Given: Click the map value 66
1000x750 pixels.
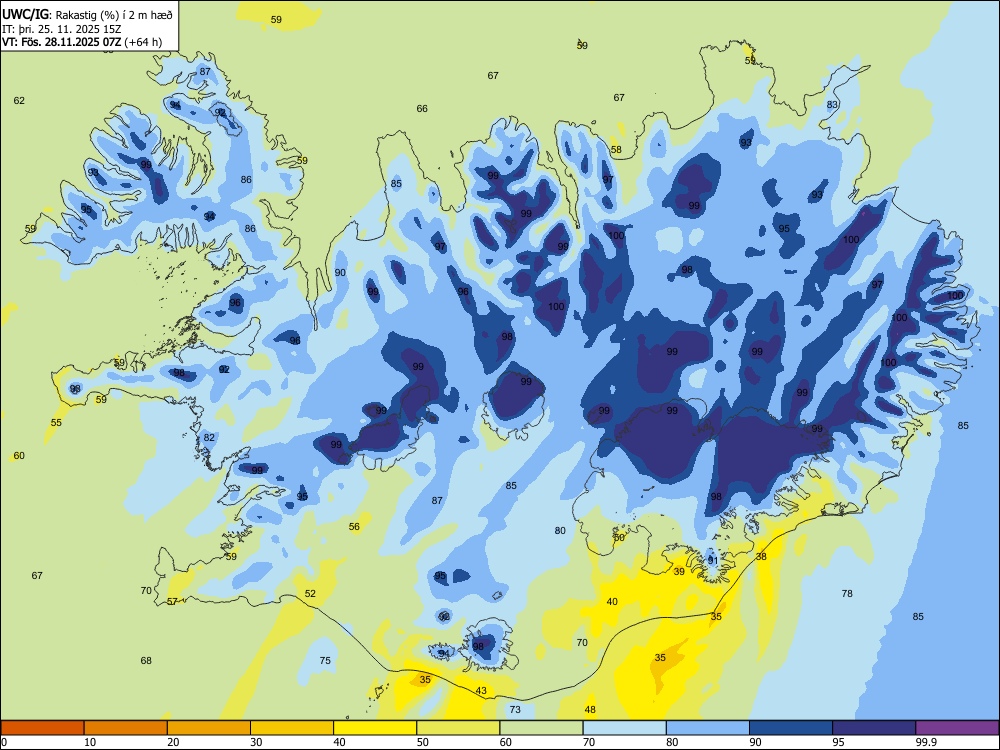Looking at the screenshot, I should tap(422, 108).
